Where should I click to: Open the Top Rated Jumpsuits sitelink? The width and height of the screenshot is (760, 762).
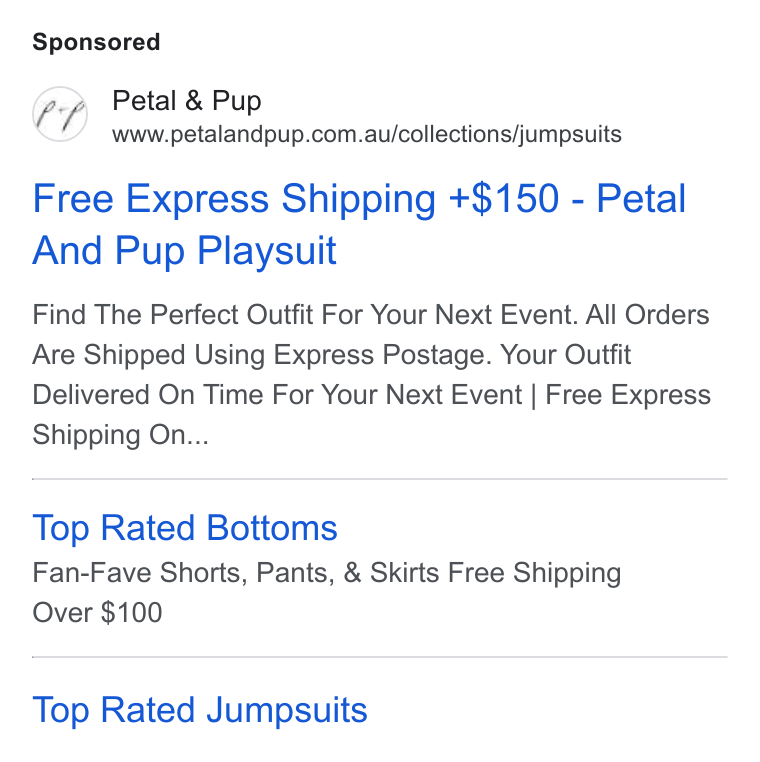pyautogui.click(x=200, y=710)
